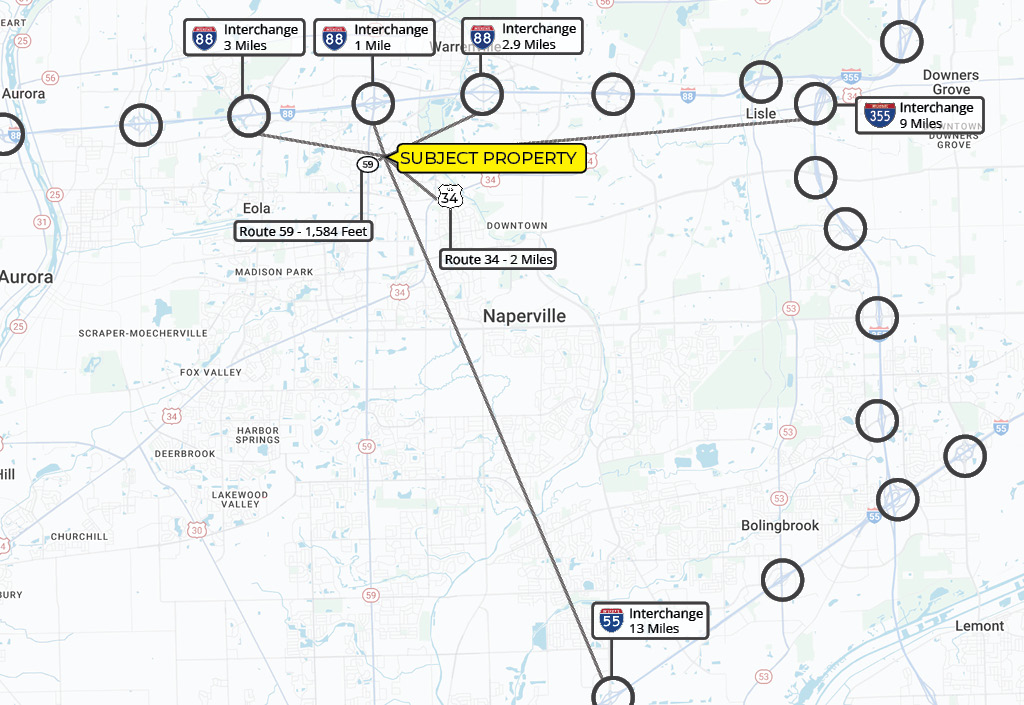The image size is (1024, 705).
Task: Select the interchange circle beneath the I-55 label
Action: 613,693
